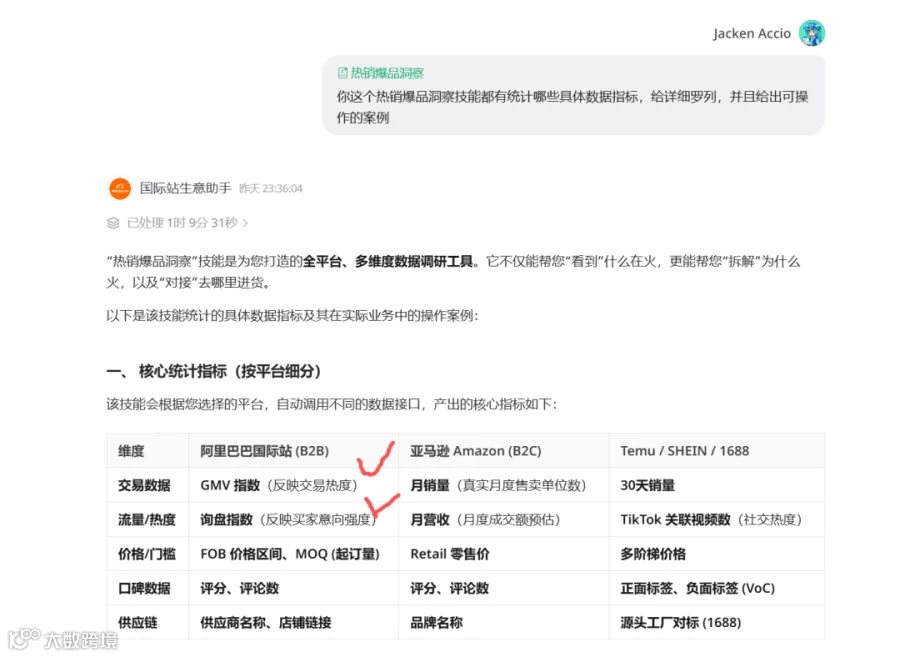Click the TikTok 关联视频数 cell
Screen dimensions: 900x657
(716, 520)
